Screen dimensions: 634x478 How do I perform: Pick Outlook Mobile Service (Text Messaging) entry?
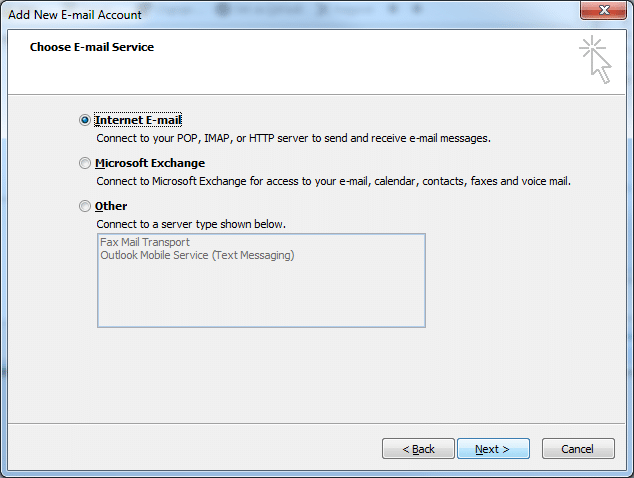(197, 255)
